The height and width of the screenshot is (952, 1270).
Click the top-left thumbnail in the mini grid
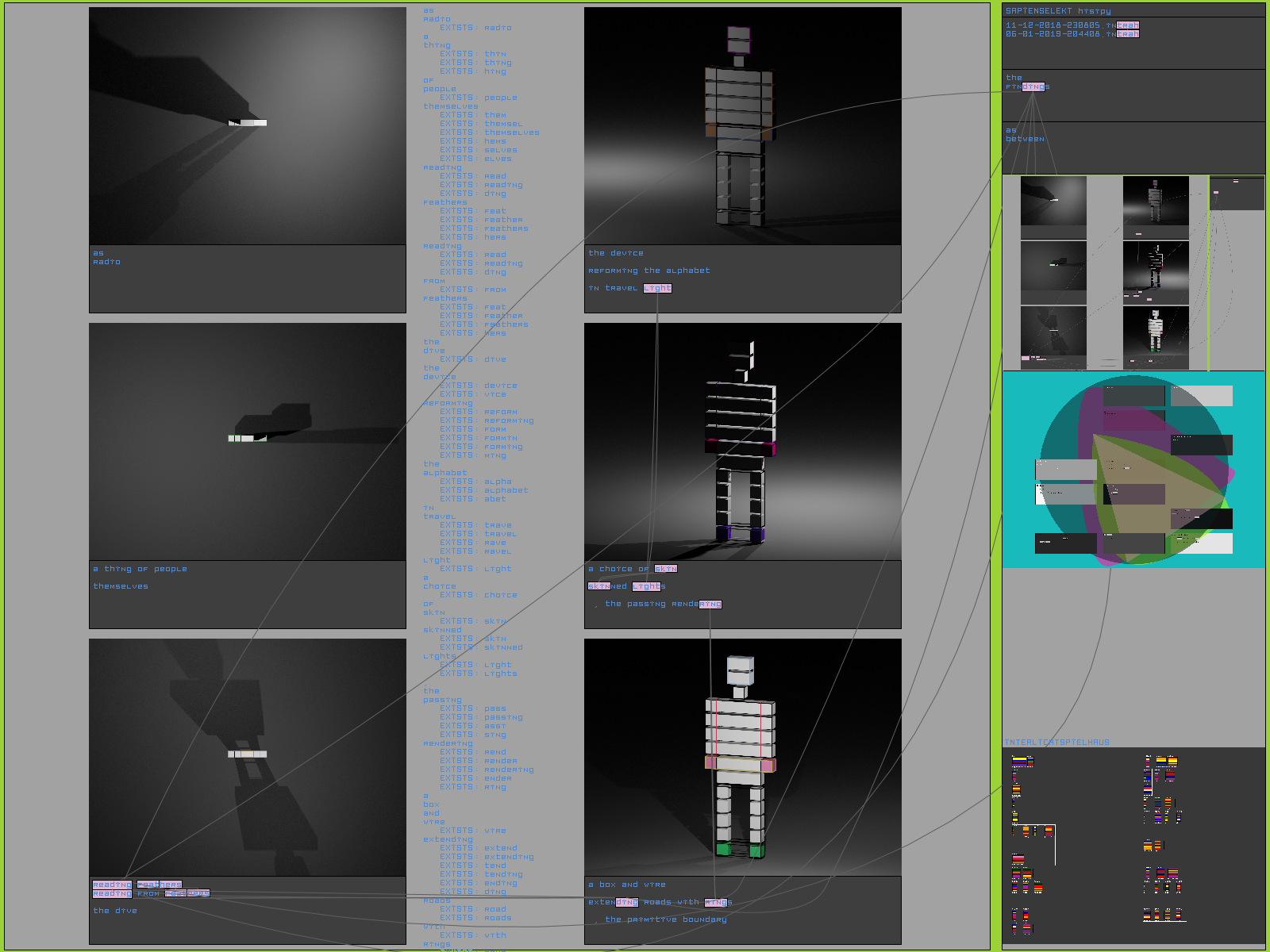click(1053, 201)
